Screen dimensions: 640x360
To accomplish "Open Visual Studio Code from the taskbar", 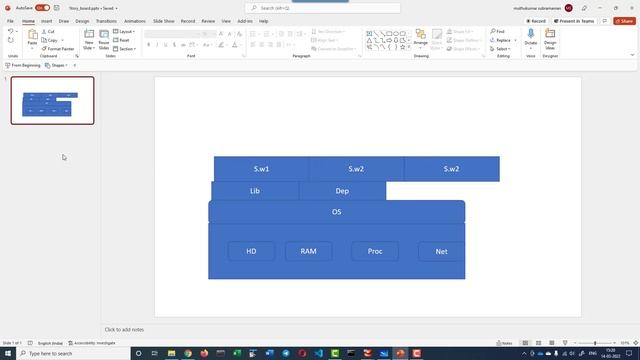I will coord(318,353).
